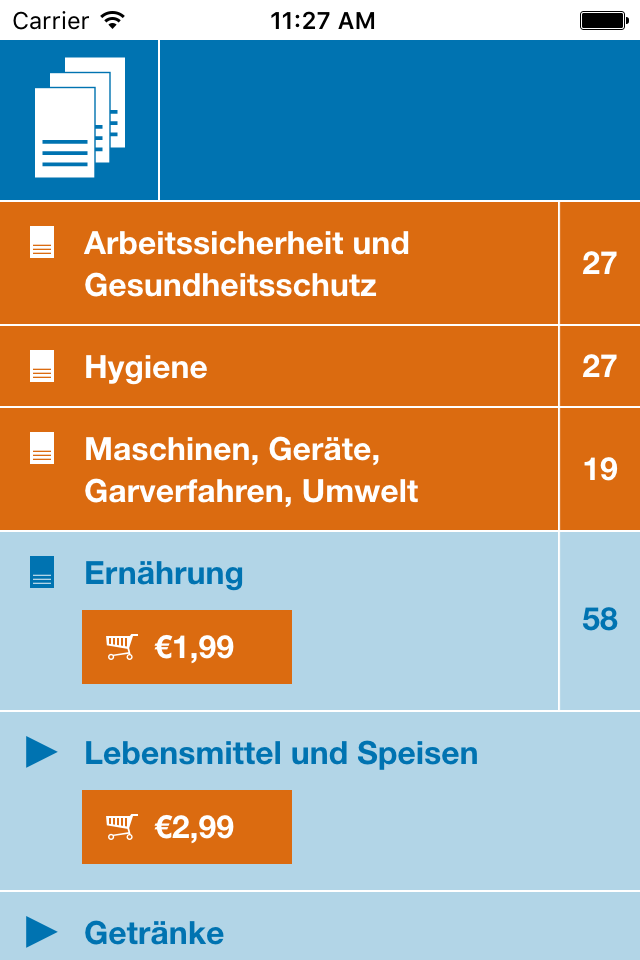The width and height of the screenshot is (640, 960).
Task: Open the Hygiene category
Action: pyautogui.click(x=279, y=366)
